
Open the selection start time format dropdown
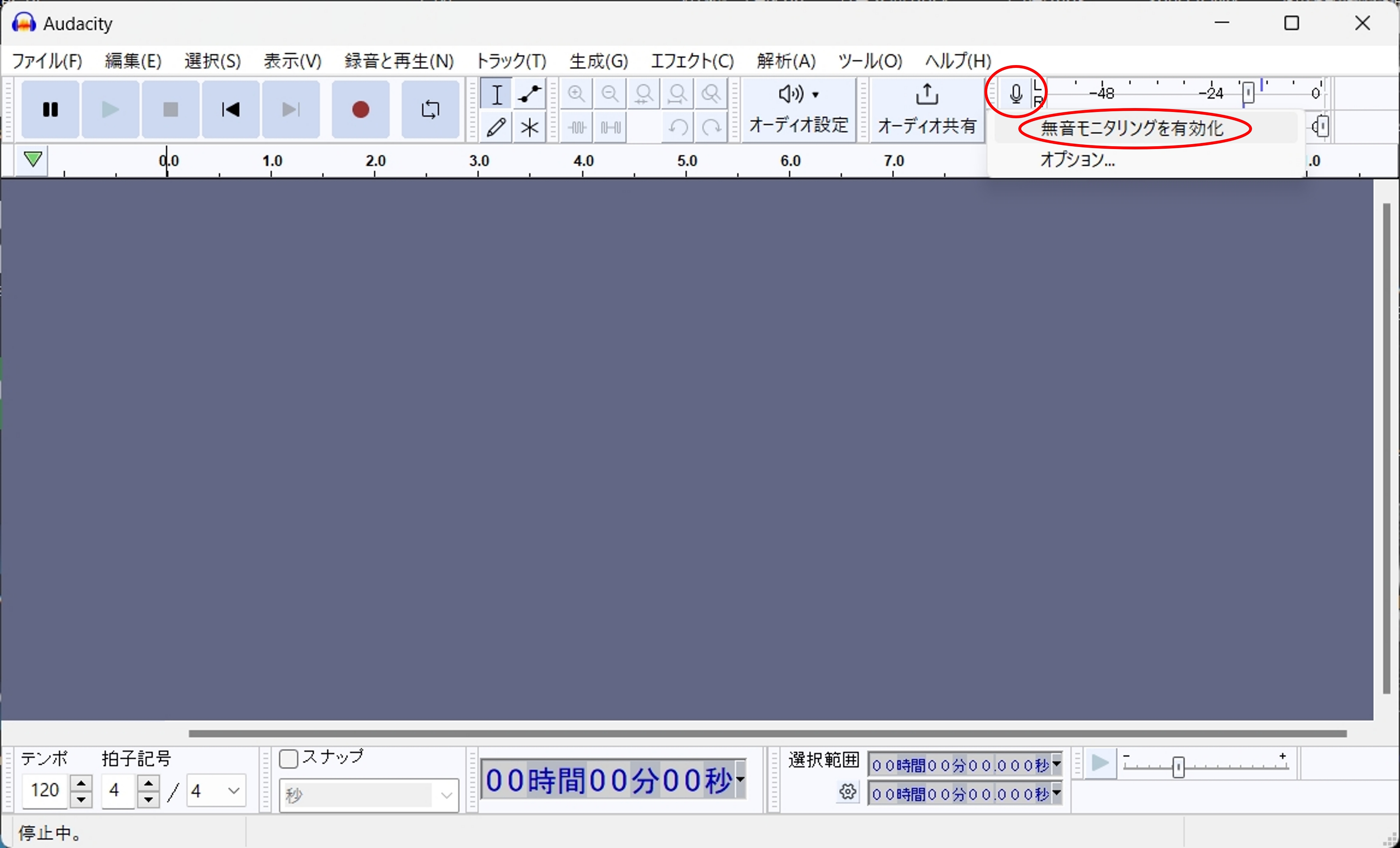(1056, 764)
